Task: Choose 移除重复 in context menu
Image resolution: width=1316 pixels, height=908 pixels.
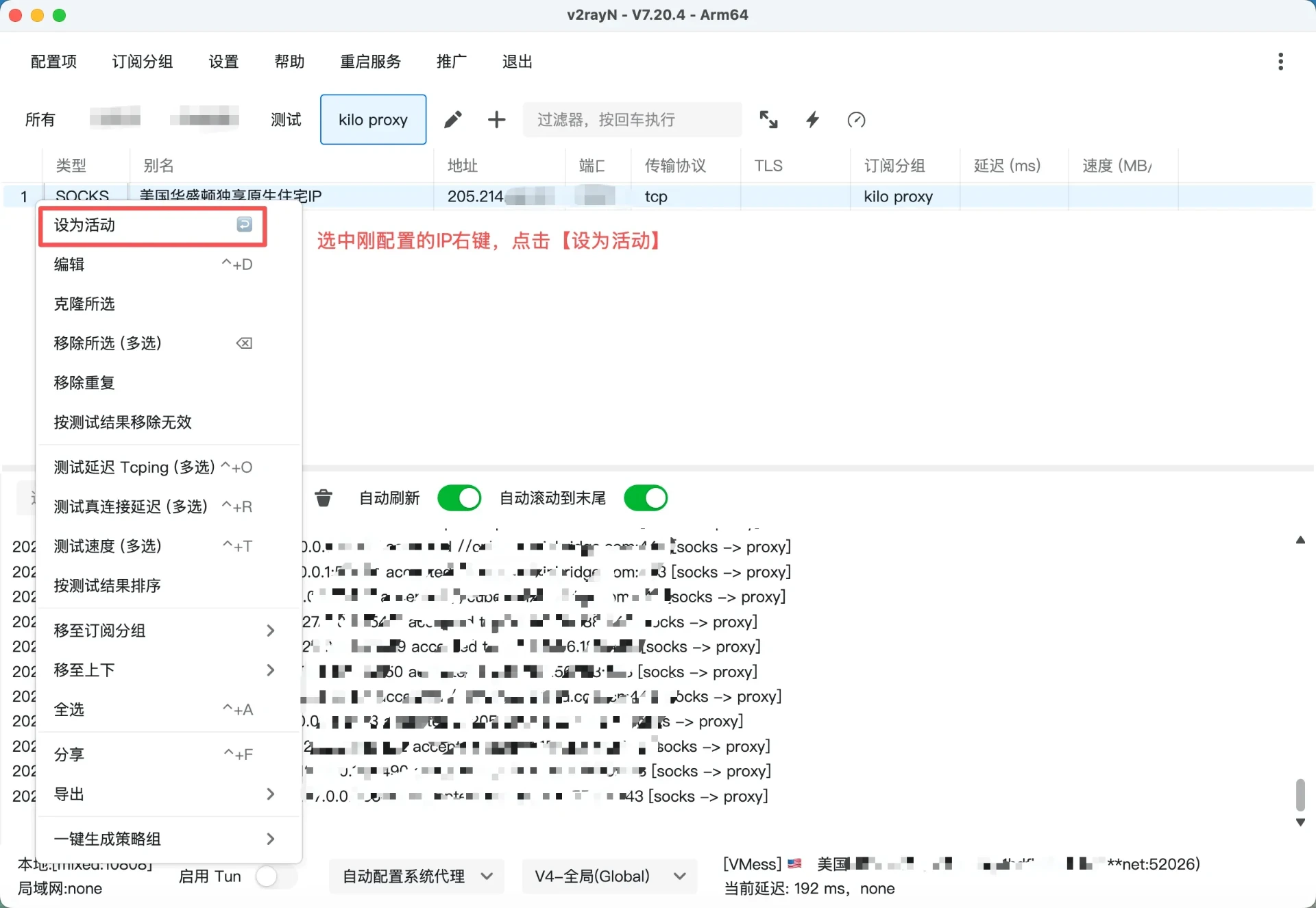Action: [169, 382]
